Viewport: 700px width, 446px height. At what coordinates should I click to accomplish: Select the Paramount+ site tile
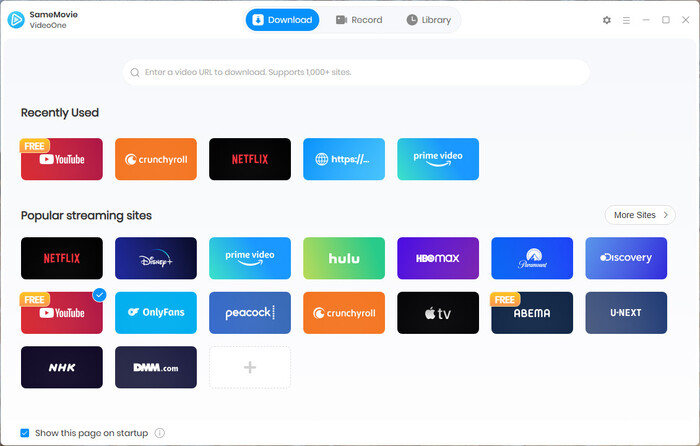click(532, 258)
